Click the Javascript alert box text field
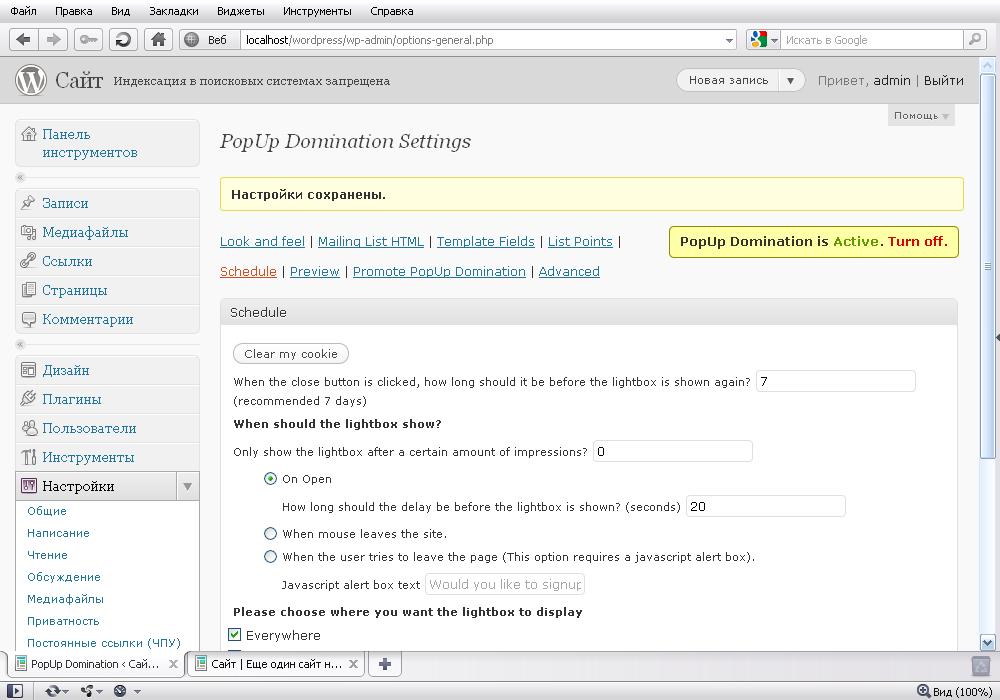The height and width of the screenshot is (700, 1000). point(505,584)
